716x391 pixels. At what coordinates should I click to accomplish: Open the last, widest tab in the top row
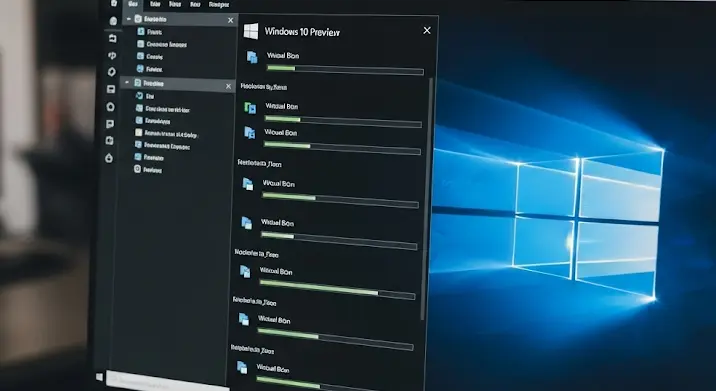pos(219,5)
